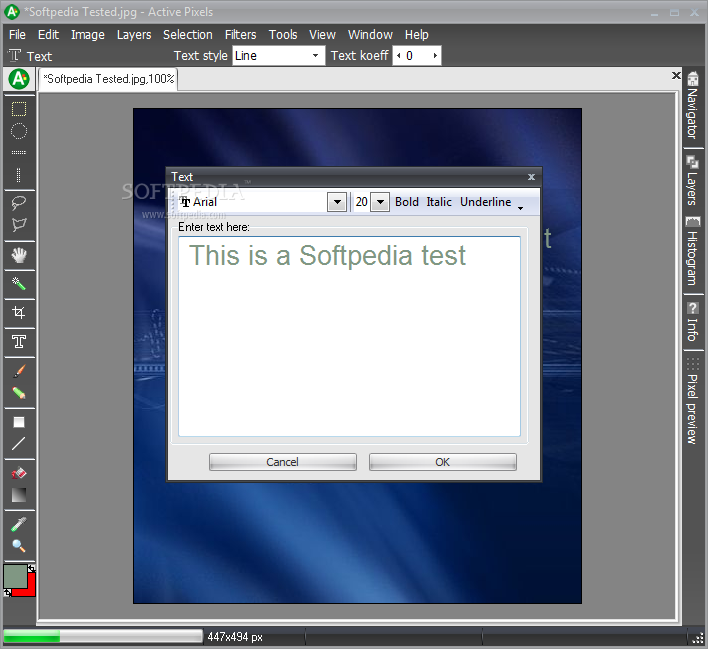Select the green pencil tool
Image resolution: width=708 pixels, height=649 pixels.
click(x=19, y=393)
